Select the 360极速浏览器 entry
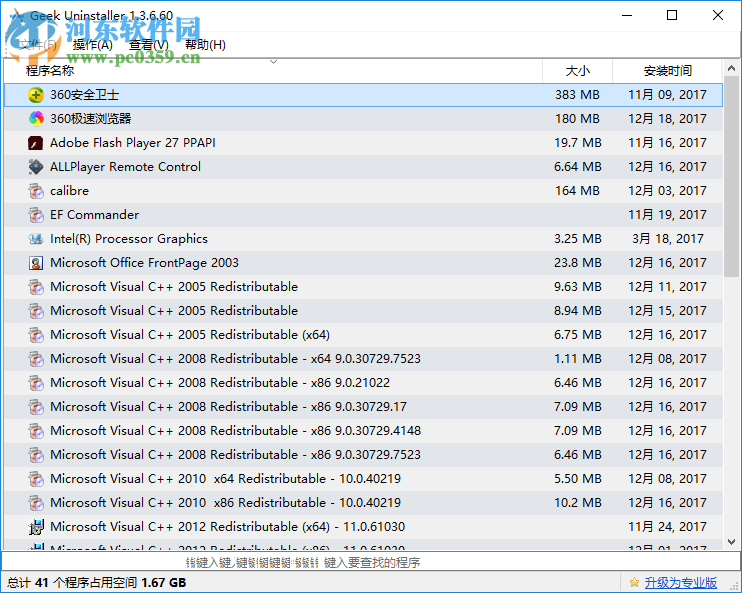Screen dimensions: 742x593 click(90, 119)
